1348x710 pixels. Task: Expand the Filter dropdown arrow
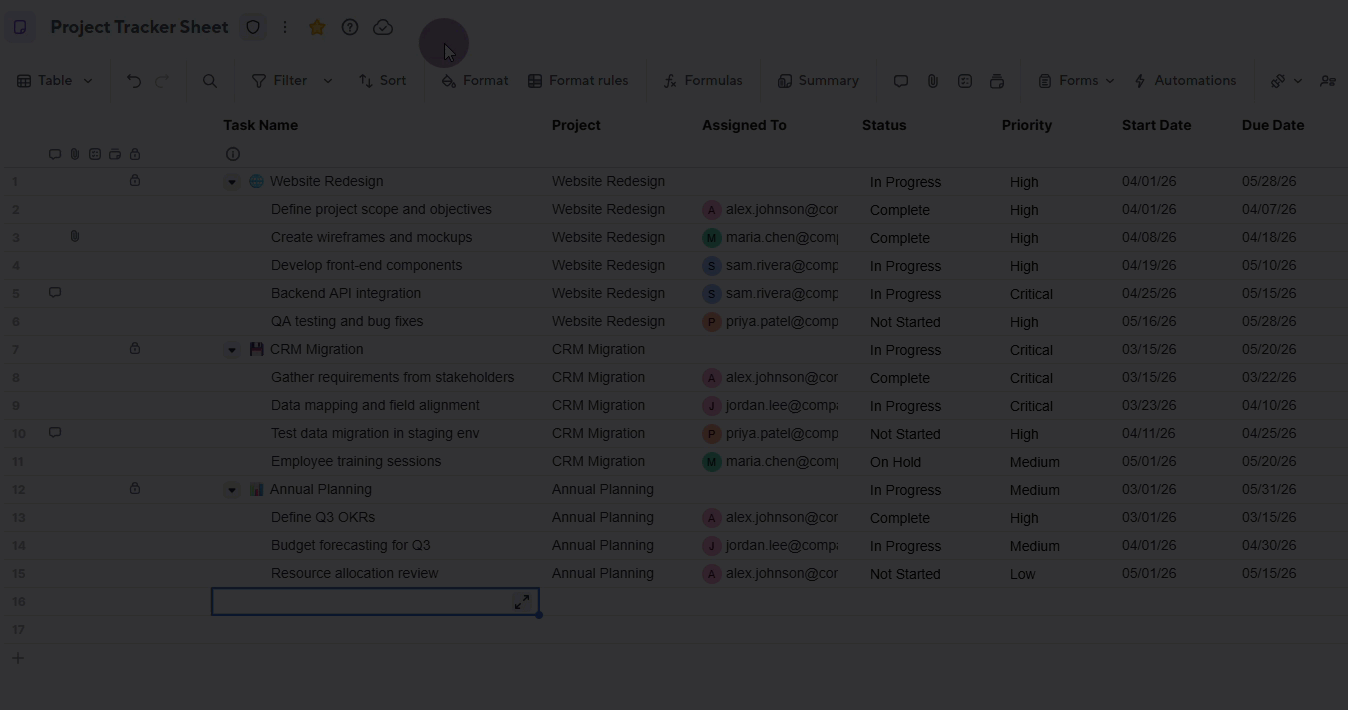point(327,81)
